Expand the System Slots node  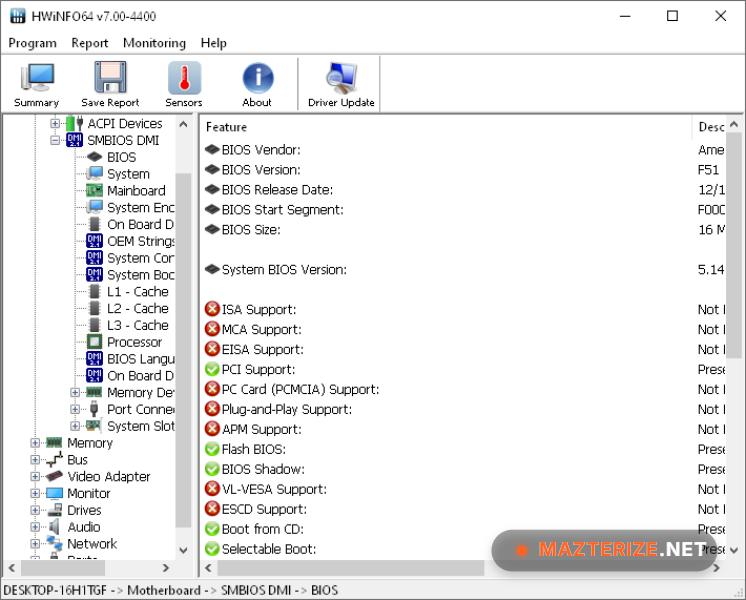tap(75, 425)
